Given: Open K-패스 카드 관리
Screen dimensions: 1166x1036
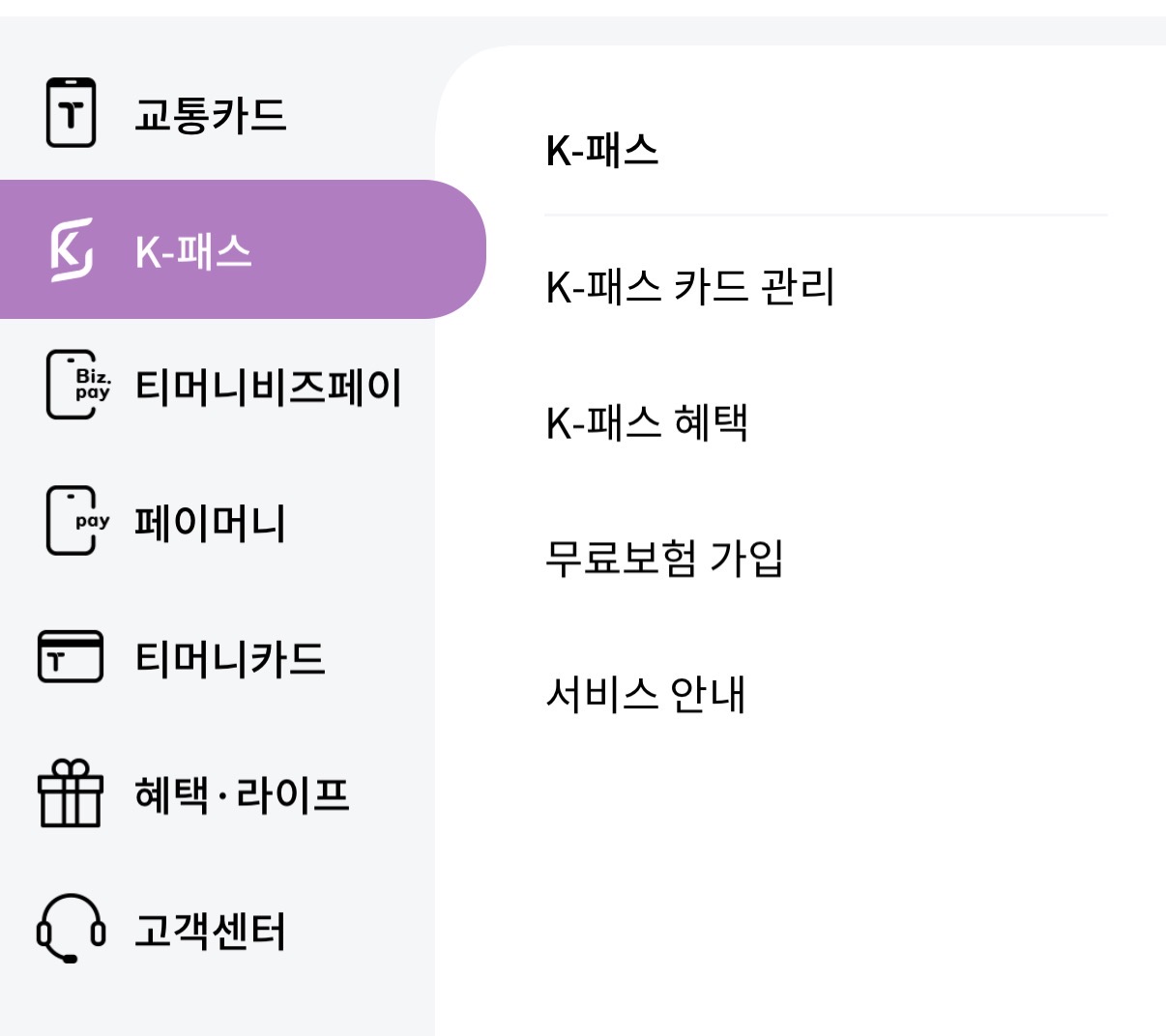Looking at the screenshot, I should (690, 287).
